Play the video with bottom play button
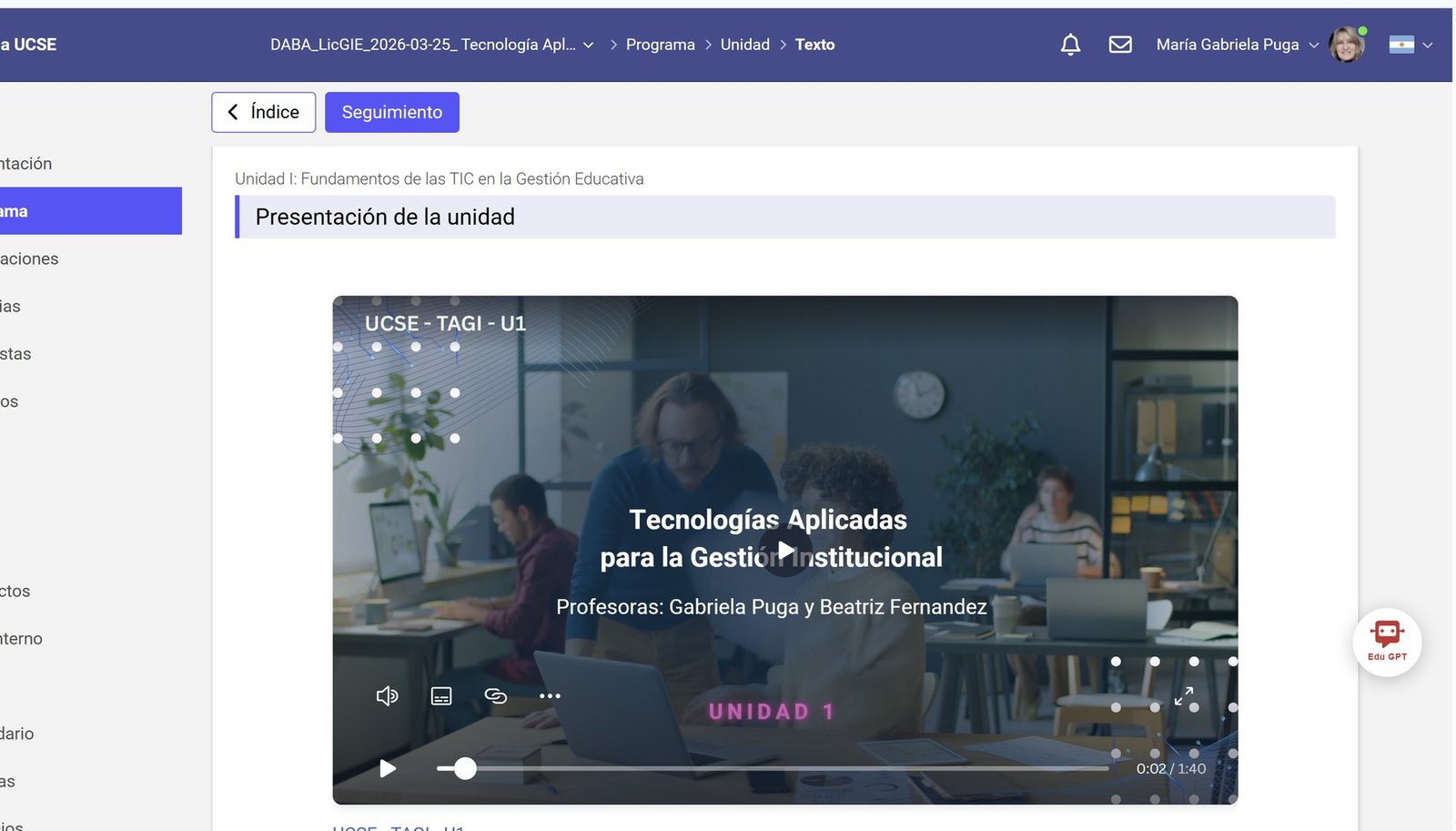Screen dimensions: 1456x831 pos(388,768)
